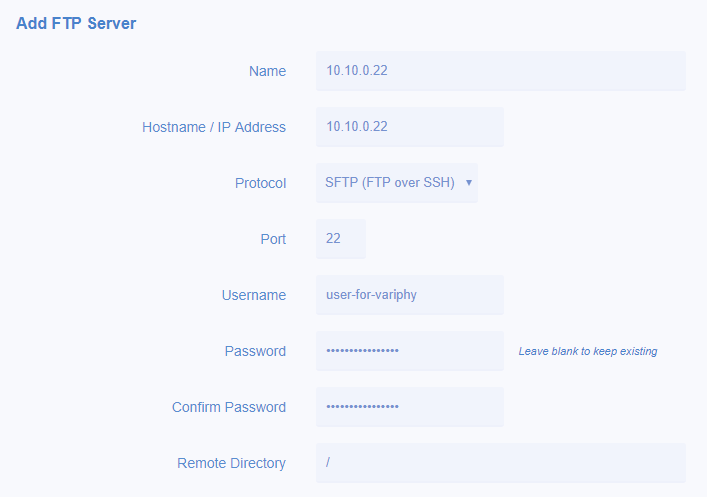Click the Username field with user-for-variphy
Image resolution: width=707 pixels, height=497 pixels.
click(x=409, y=295)
